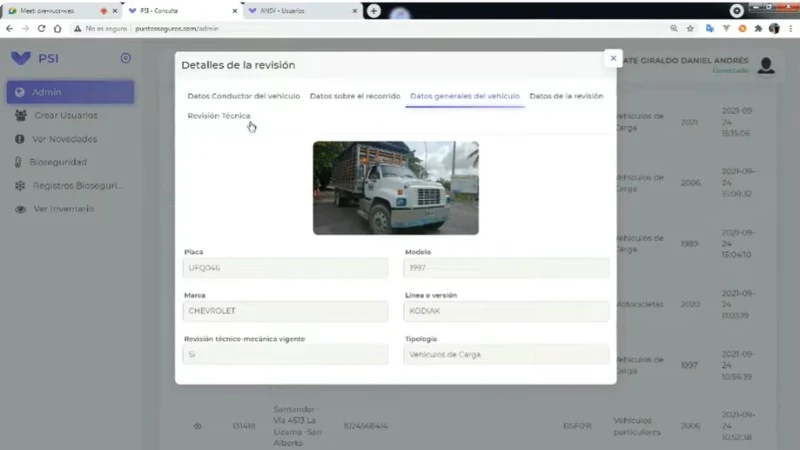
Task: Select the Datos generales del vehículo tab
Action: coord(465,96)
